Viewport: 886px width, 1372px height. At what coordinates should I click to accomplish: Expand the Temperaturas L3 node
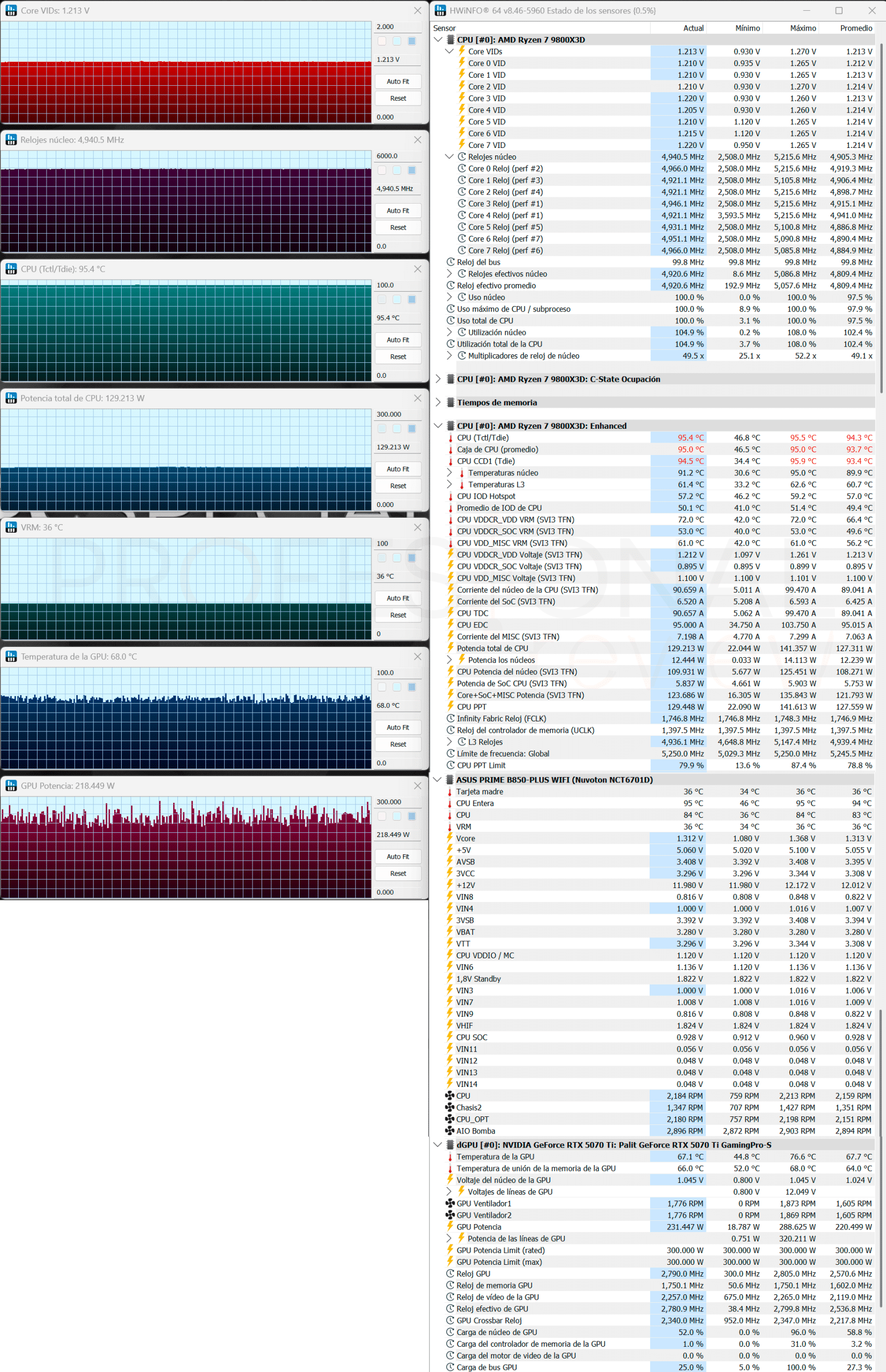449,484
